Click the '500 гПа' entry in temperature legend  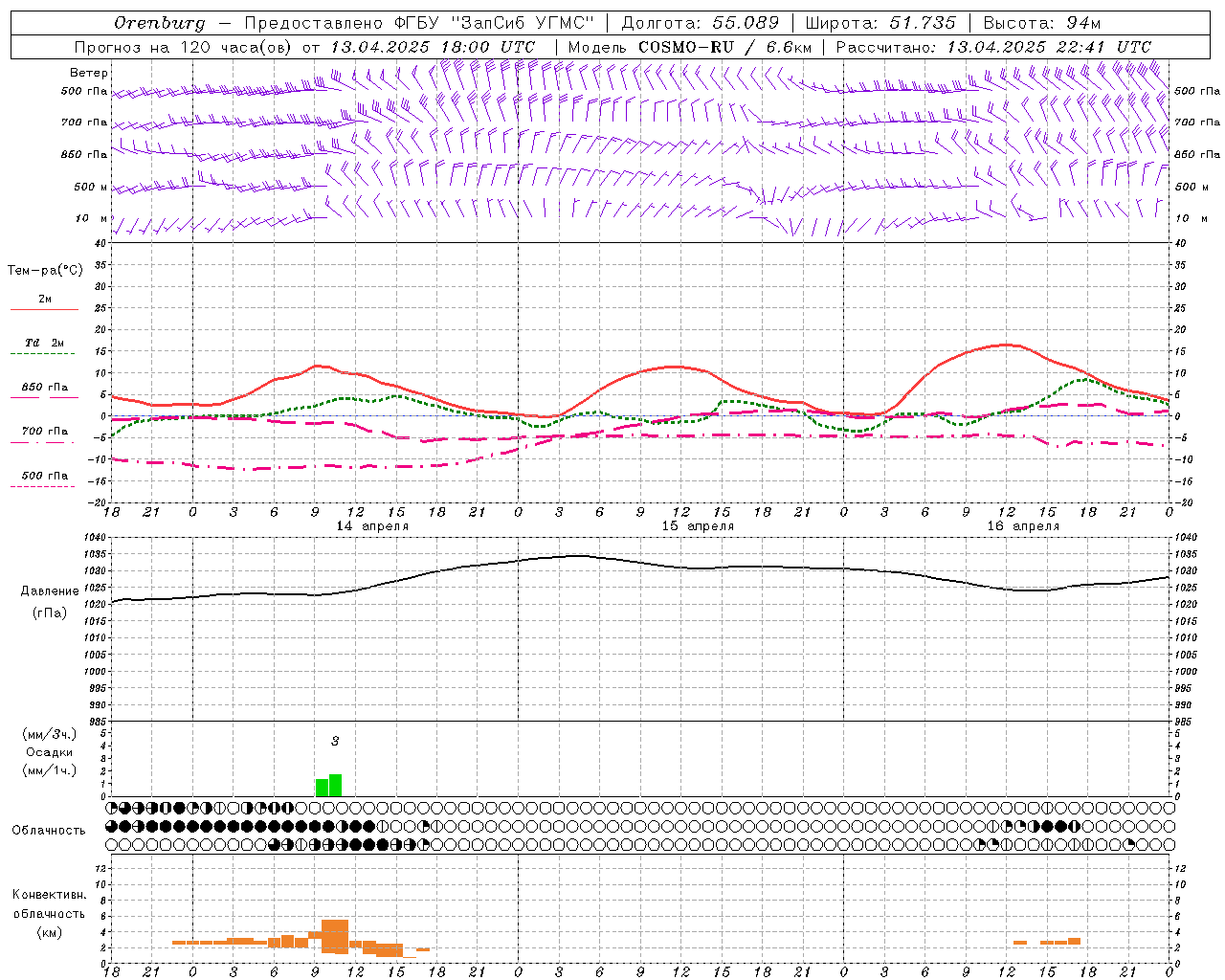[45, 476]
